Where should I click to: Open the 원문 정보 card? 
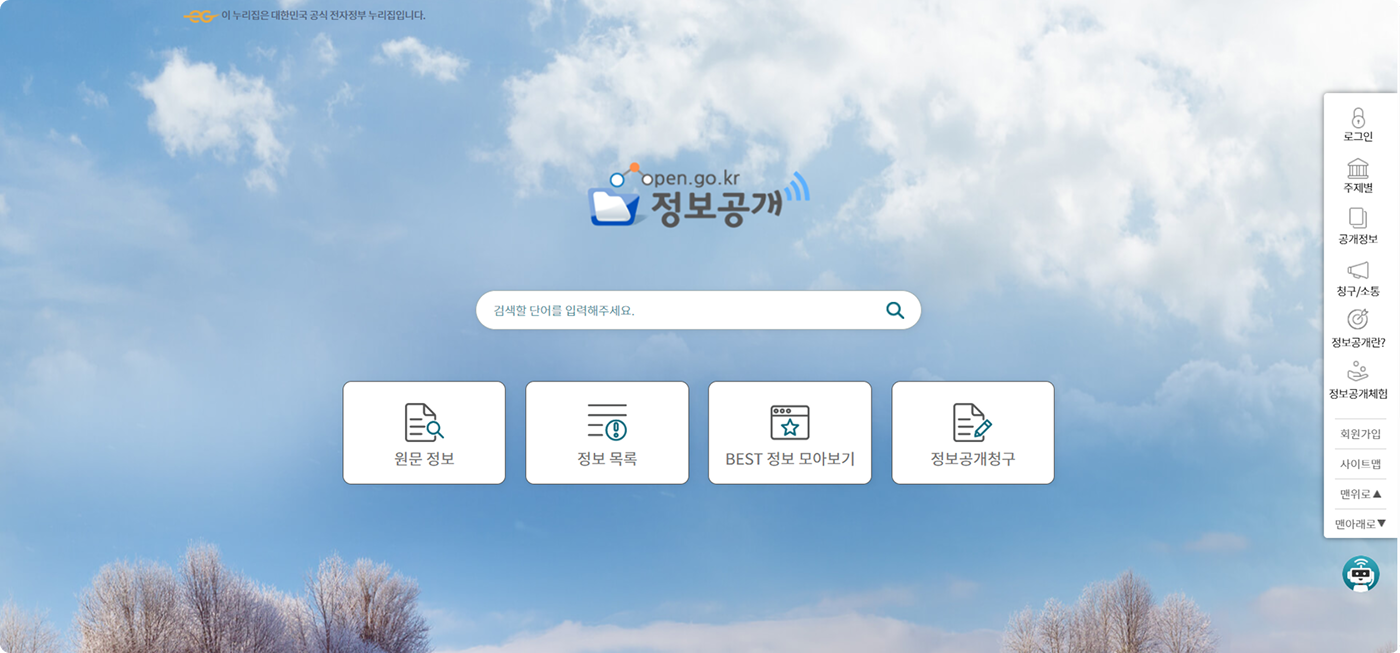coord(423,432)
